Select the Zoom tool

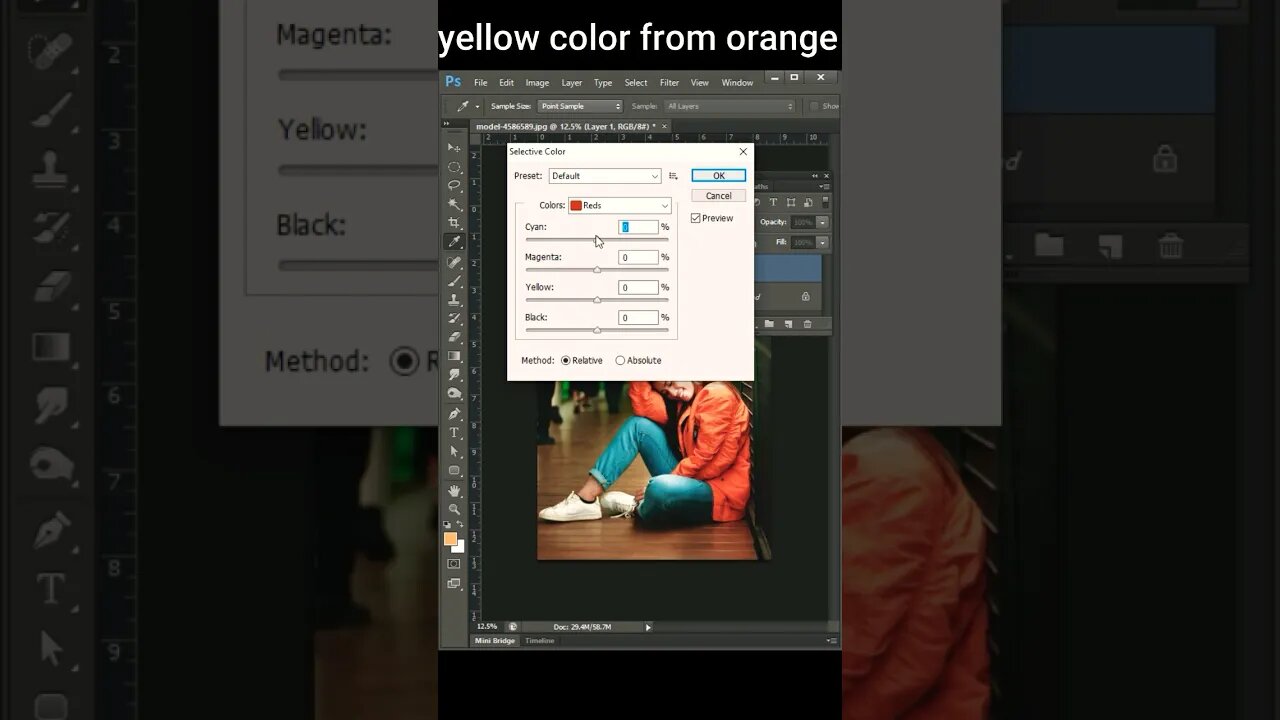point(454,509)
